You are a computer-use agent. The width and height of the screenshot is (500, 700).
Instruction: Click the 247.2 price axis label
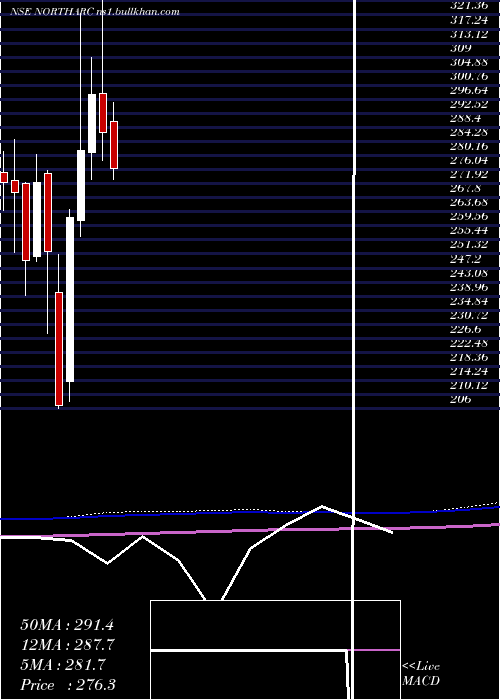point(466,259)
